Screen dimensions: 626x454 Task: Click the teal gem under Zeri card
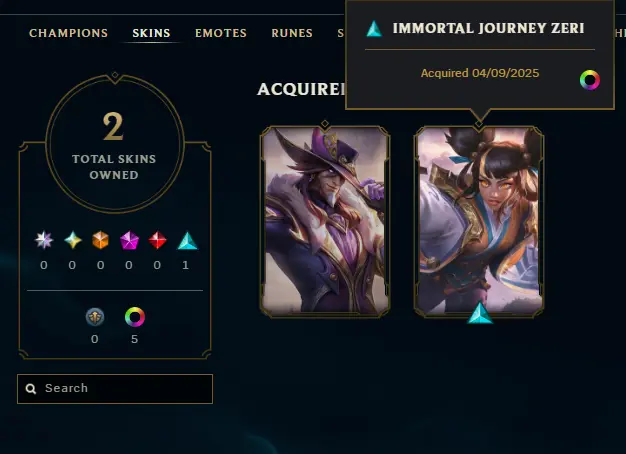pyautogui.click(x=480, y=313)
